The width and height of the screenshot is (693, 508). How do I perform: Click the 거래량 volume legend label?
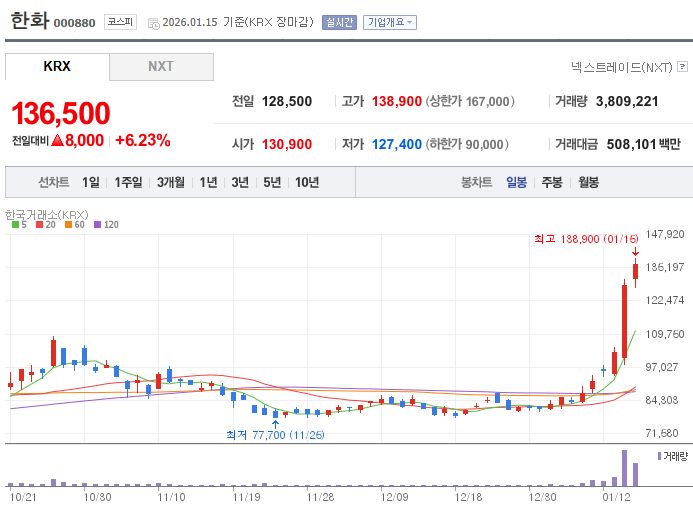pyautogui.click(x=676, y=456)
